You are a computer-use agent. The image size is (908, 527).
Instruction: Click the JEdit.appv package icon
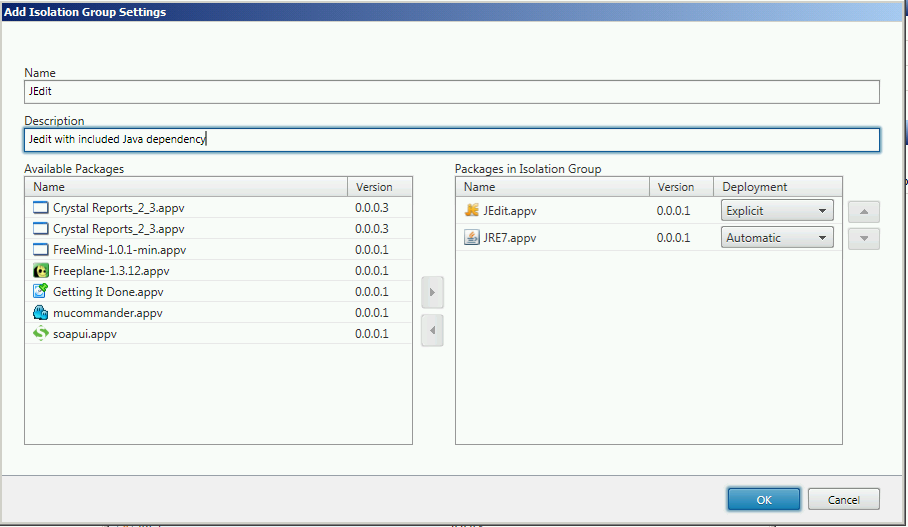472,211
